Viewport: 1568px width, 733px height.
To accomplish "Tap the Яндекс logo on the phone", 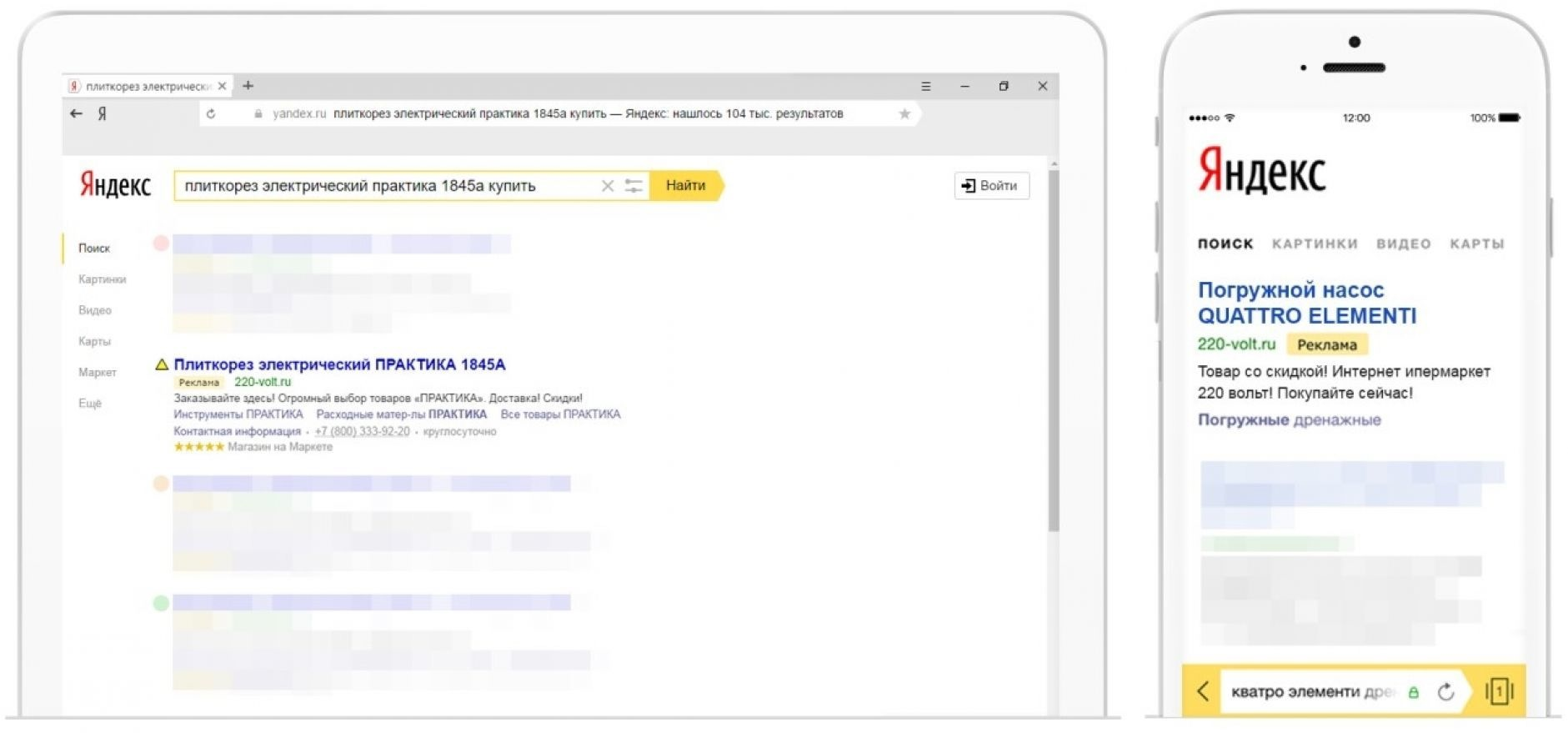I will 1261,171.
